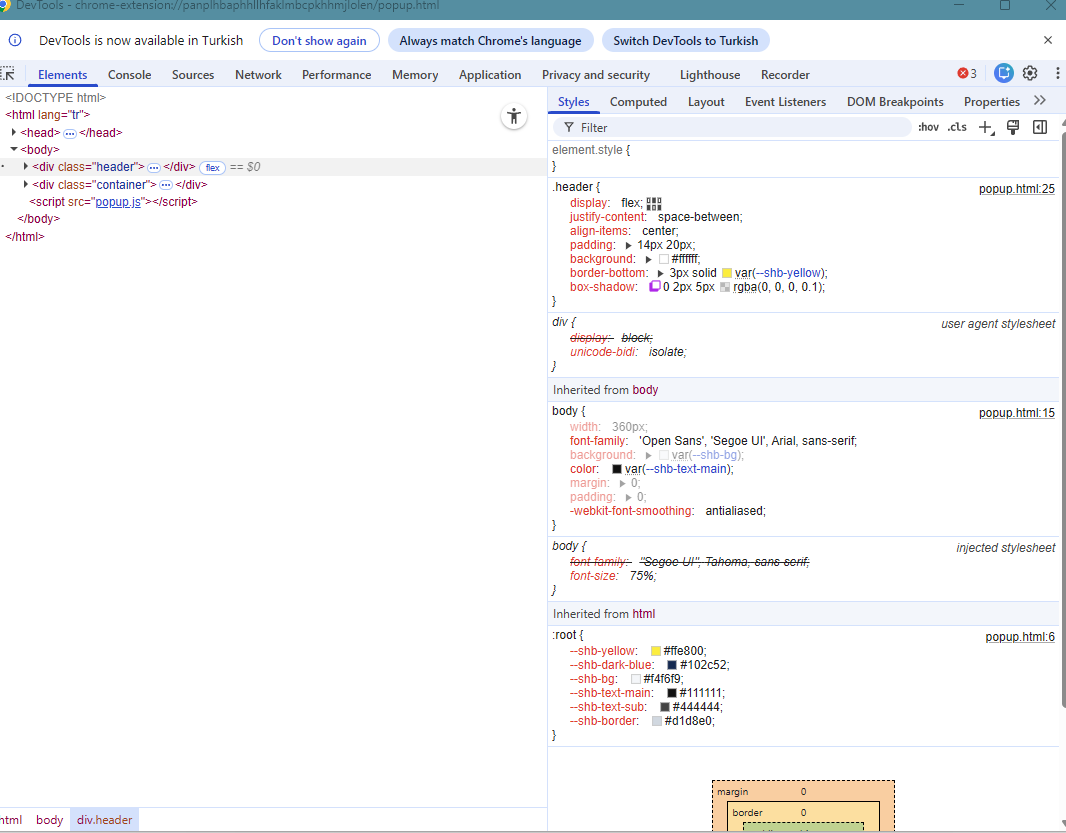The width and height of the screenshot is (1066, 833).
Task: Open the AI assistance panel icon
Action: coord(1003,73)
